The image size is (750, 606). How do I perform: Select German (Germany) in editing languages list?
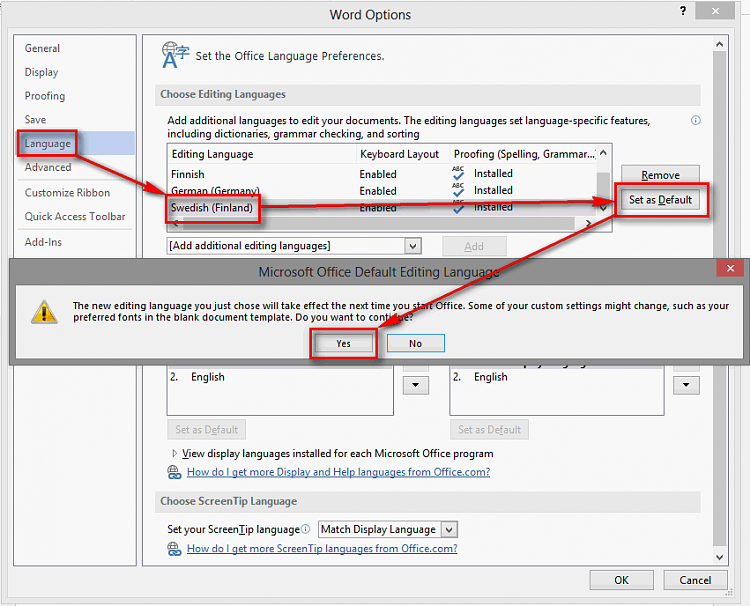(215, 191)
